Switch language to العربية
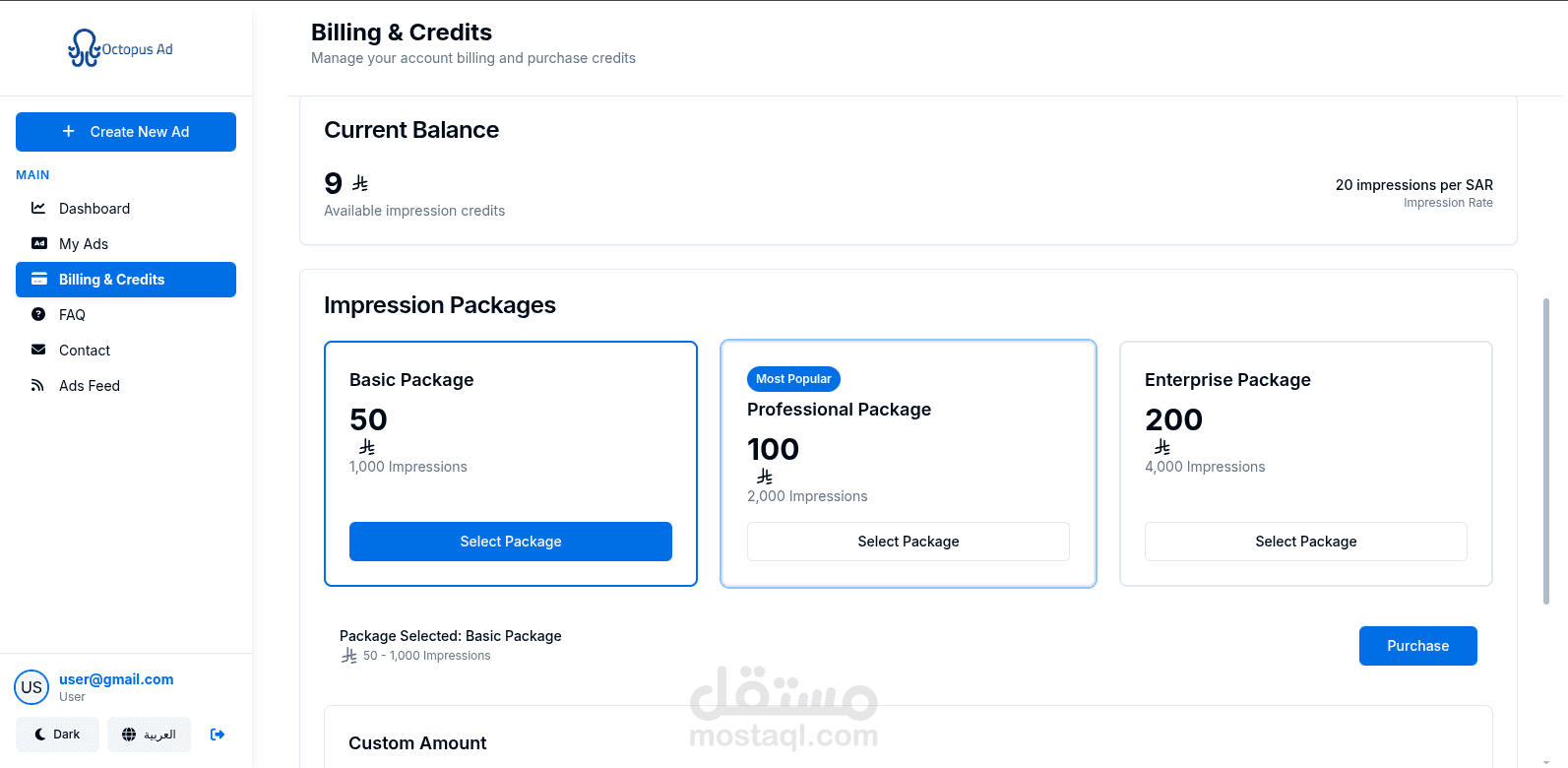This screenshot has width=1568, height=768. [149, 735]
